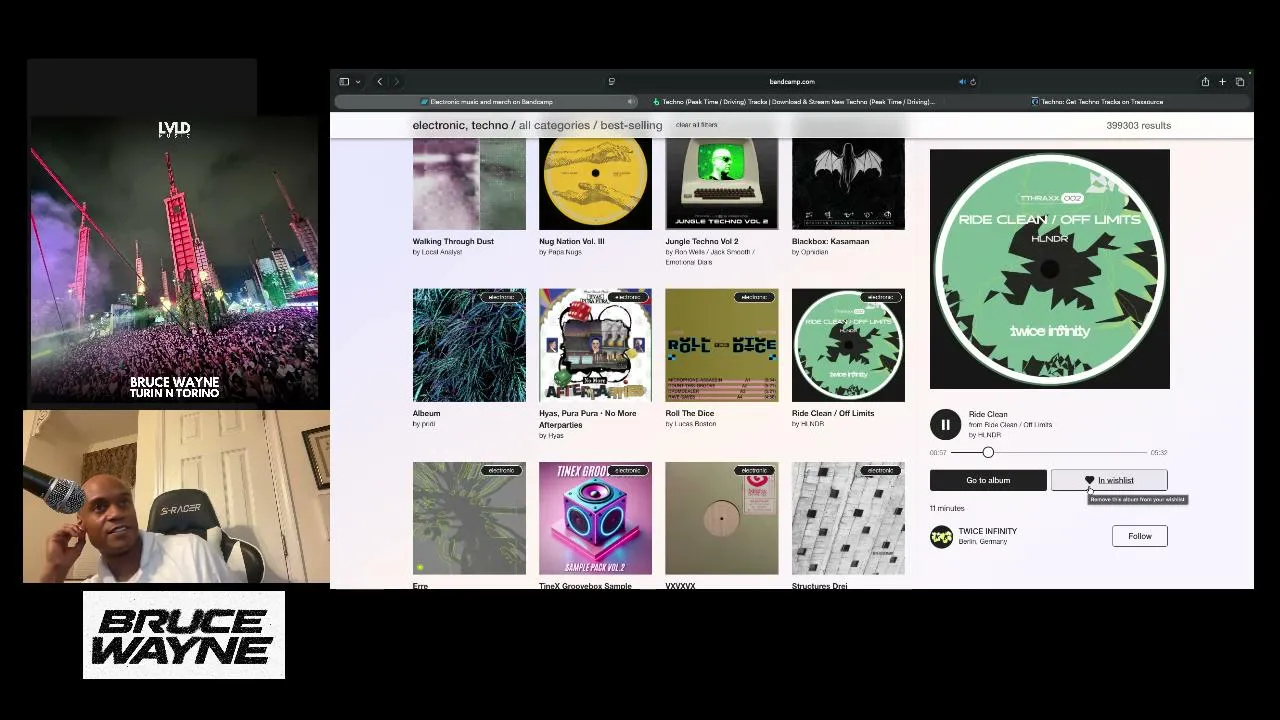The image size is (1280, 720).
Task: Remove album via In wishlist button
Action: coord(1109,481)
